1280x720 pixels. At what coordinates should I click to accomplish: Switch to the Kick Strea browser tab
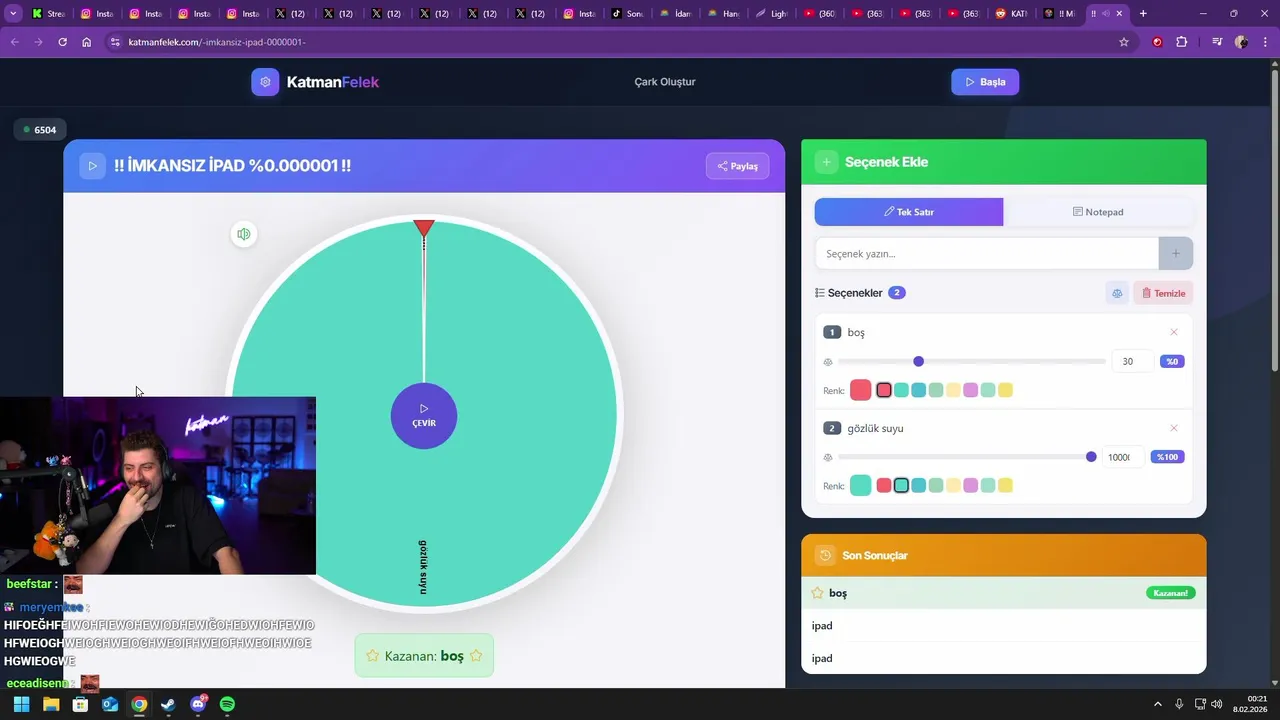(48, 14)
